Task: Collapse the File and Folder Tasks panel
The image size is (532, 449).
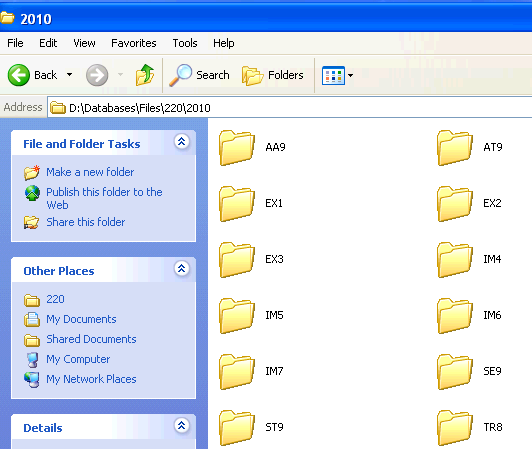Action: (x=182, y=142)
